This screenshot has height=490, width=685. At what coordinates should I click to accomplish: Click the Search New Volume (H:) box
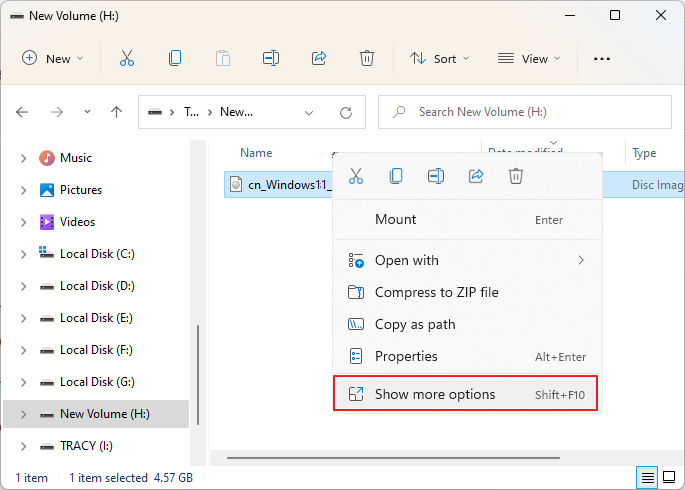click(x=525, y=112)
